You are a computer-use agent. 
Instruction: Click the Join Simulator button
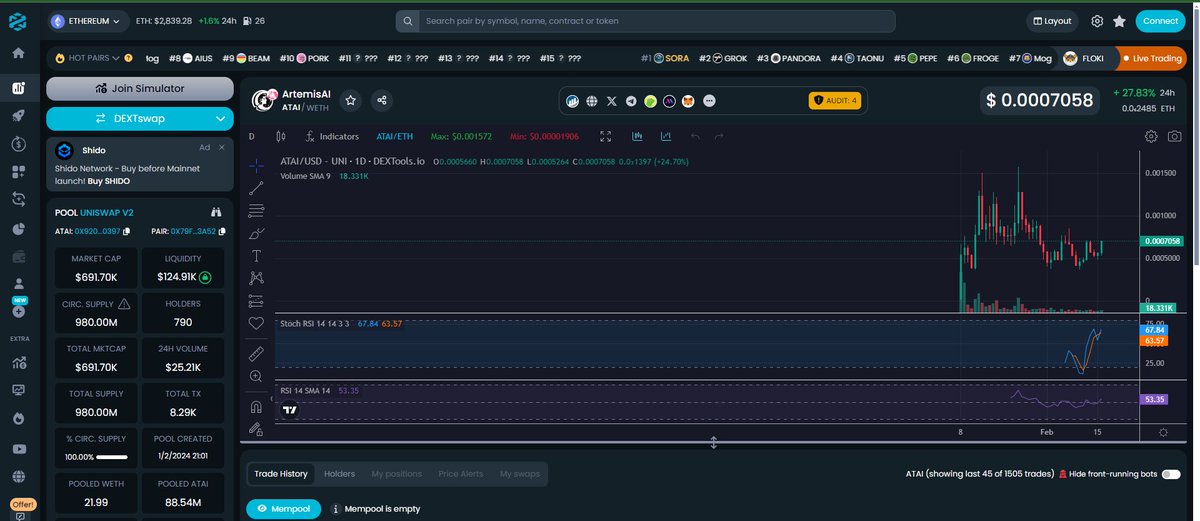[x=139, y=88]
